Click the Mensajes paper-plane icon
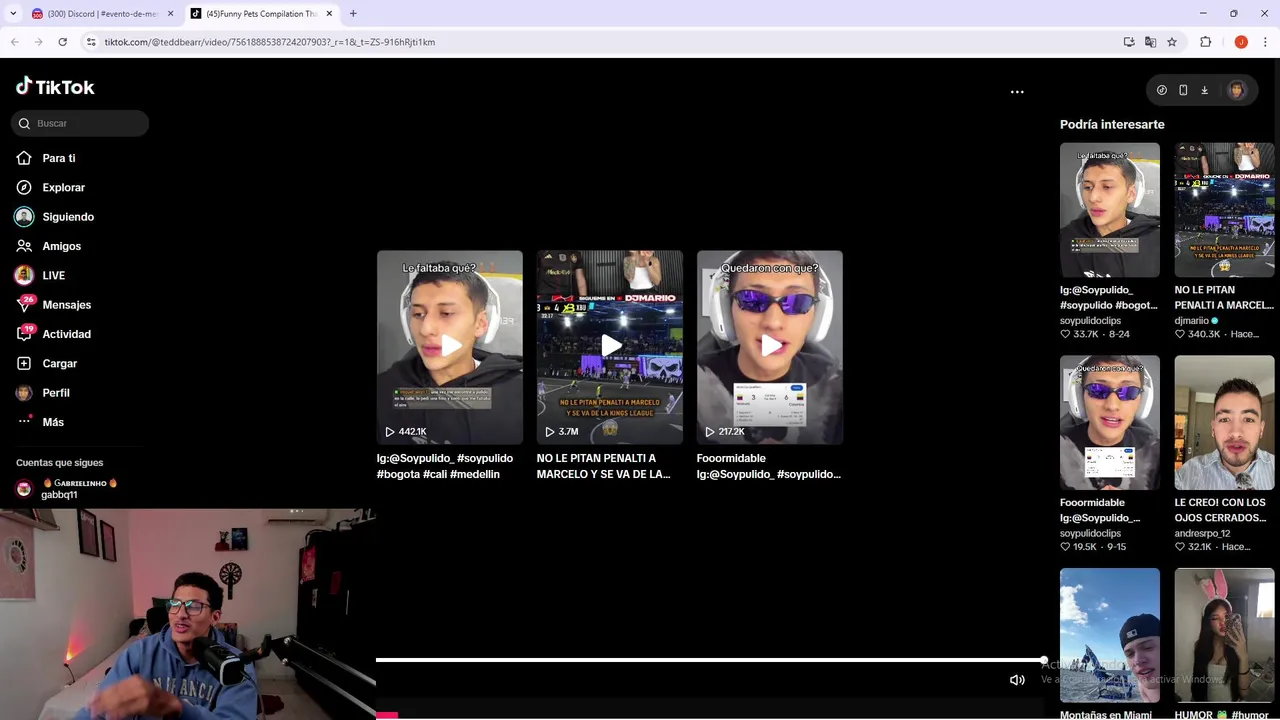1280x720 pixels. pos(24,305)
